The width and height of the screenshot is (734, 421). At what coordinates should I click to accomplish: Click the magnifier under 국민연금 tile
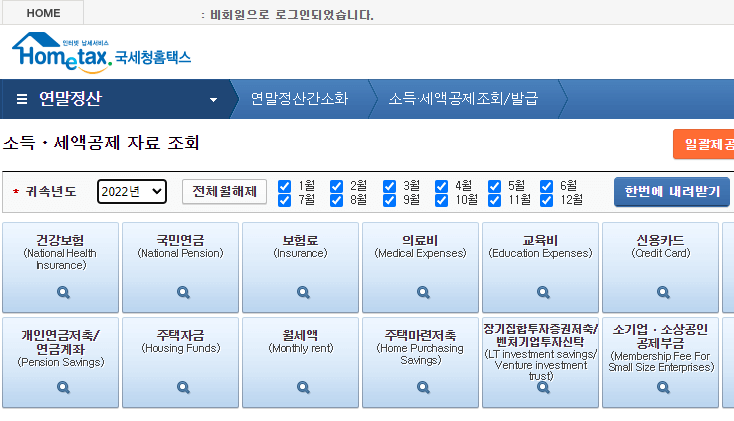click(183, 293)
